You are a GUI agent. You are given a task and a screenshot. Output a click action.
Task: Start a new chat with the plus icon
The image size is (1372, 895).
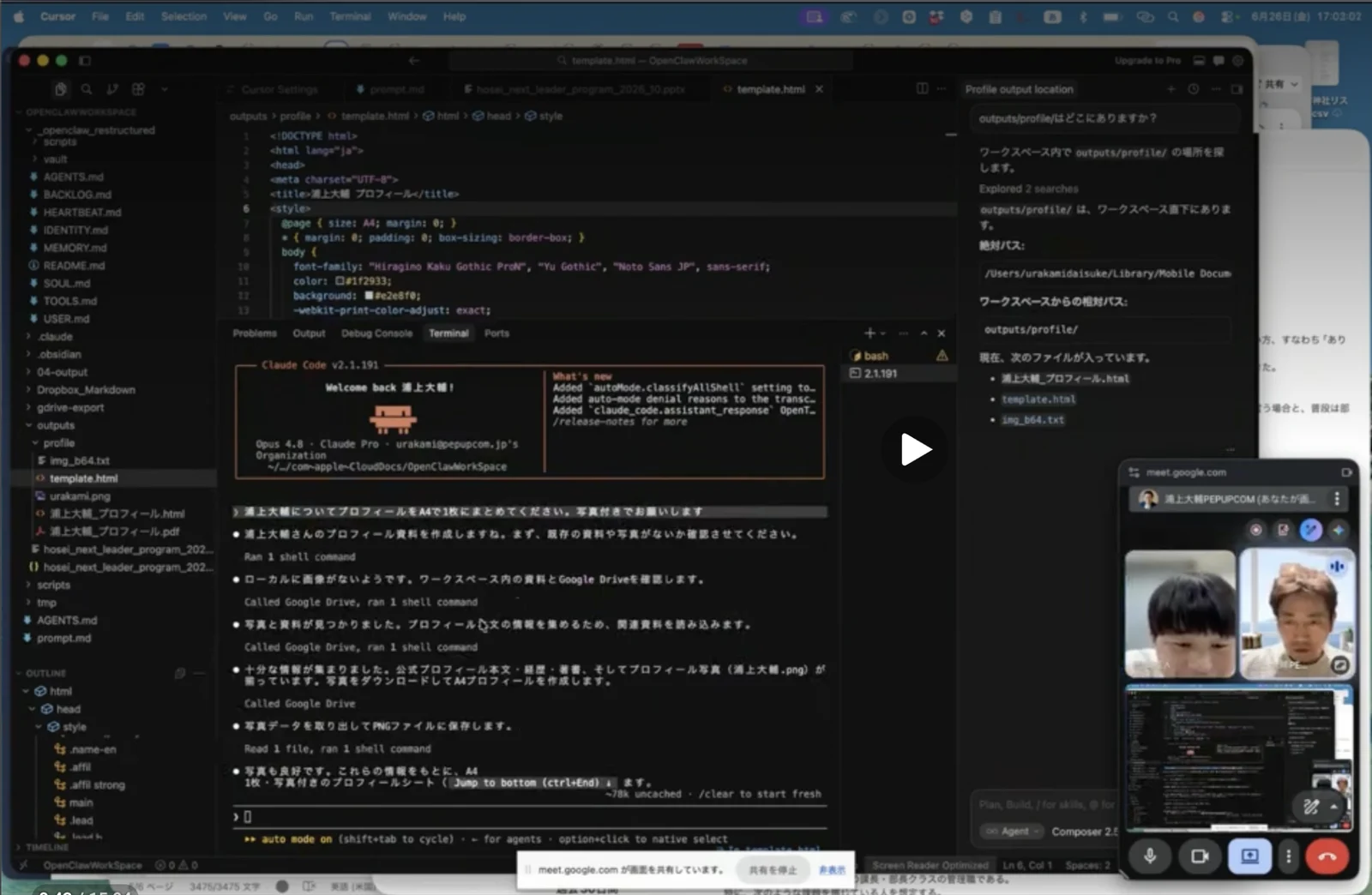1171,89
